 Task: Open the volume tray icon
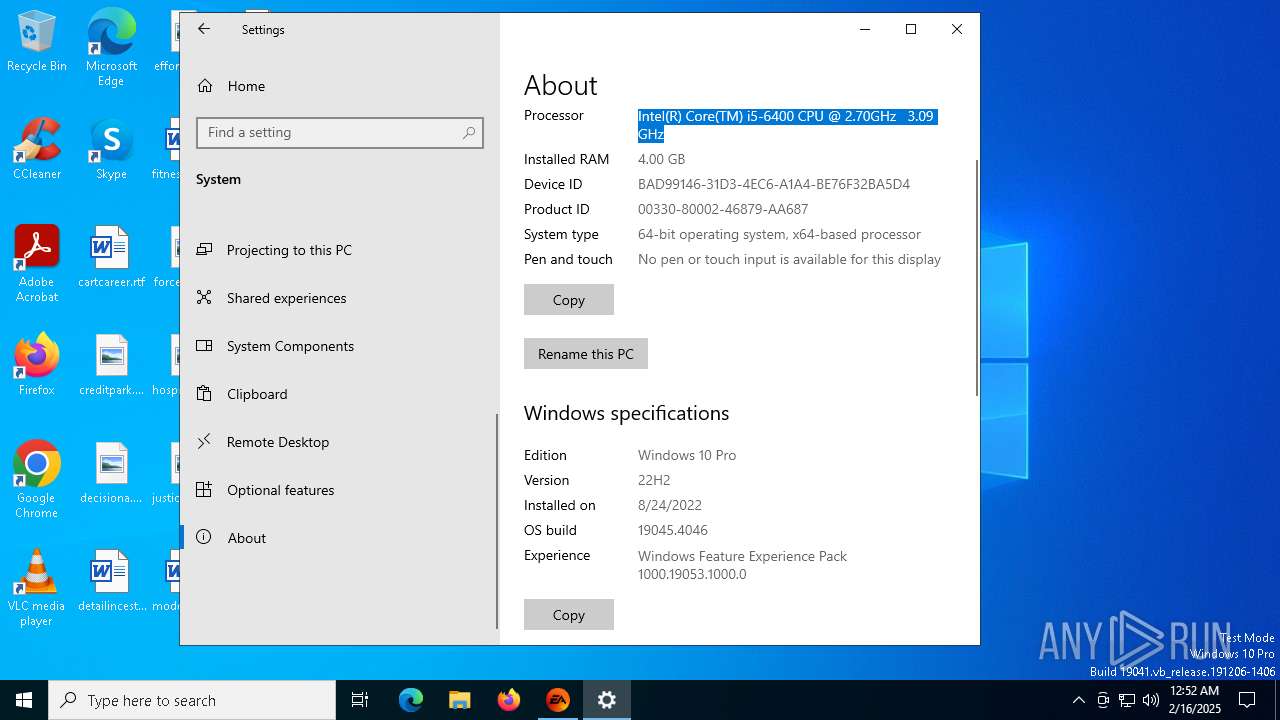coord(1151,700)
